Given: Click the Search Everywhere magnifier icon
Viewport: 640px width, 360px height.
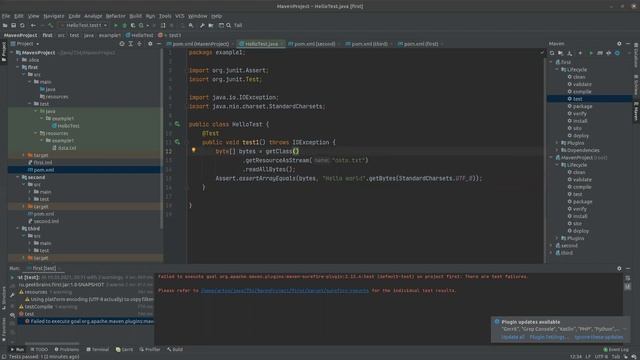Looking at the screenshot, I should [228, 25].
